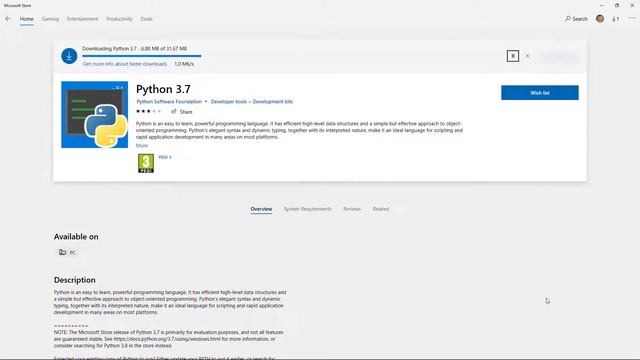640x360 pixels.
Task: Click the Description heading
Action: coord(75,280)
